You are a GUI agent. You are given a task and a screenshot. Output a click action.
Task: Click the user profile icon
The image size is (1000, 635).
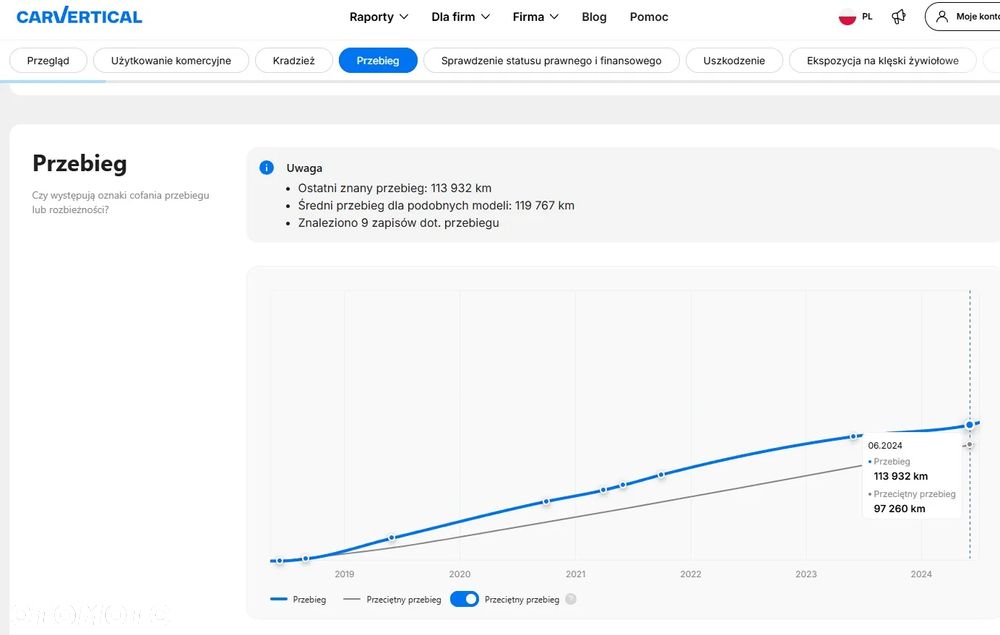click(942, 16)
